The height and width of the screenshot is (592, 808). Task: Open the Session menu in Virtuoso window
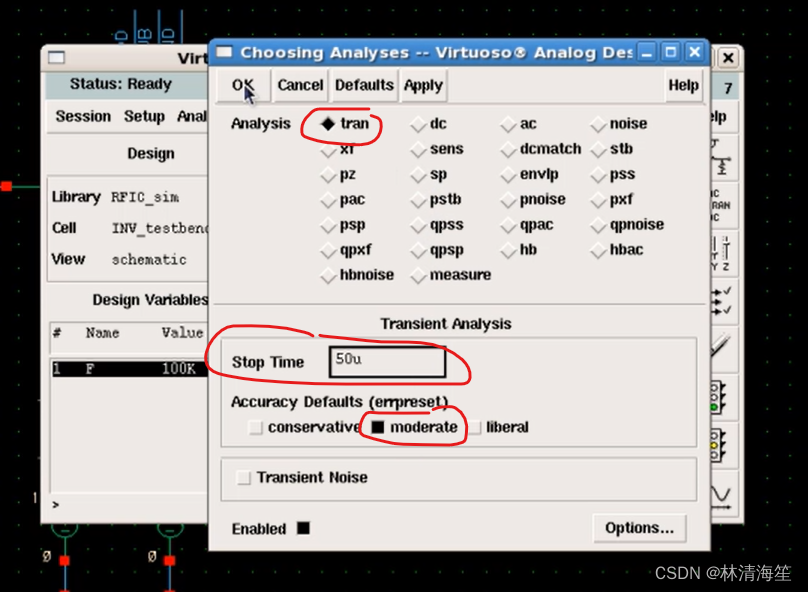pyautogui.click(x=83, y=116)
